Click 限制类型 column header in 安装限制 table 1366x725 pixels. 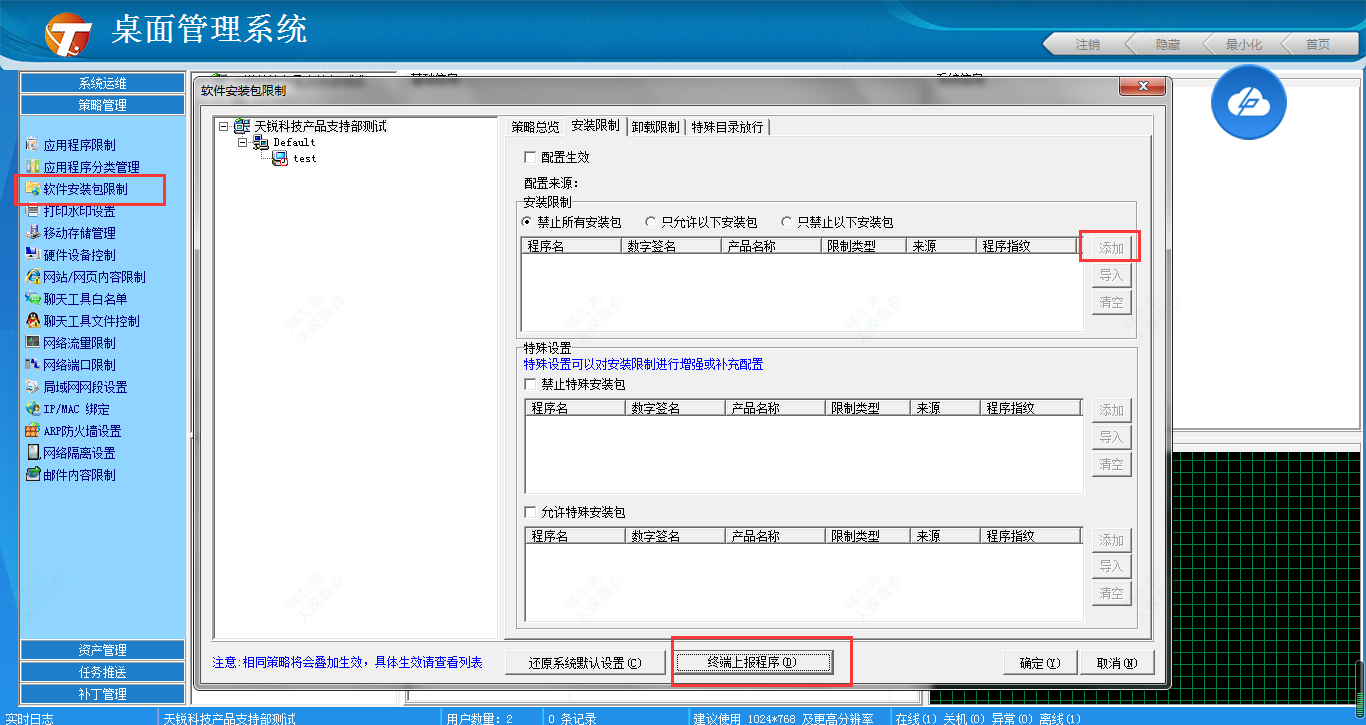tap(863, 245)
